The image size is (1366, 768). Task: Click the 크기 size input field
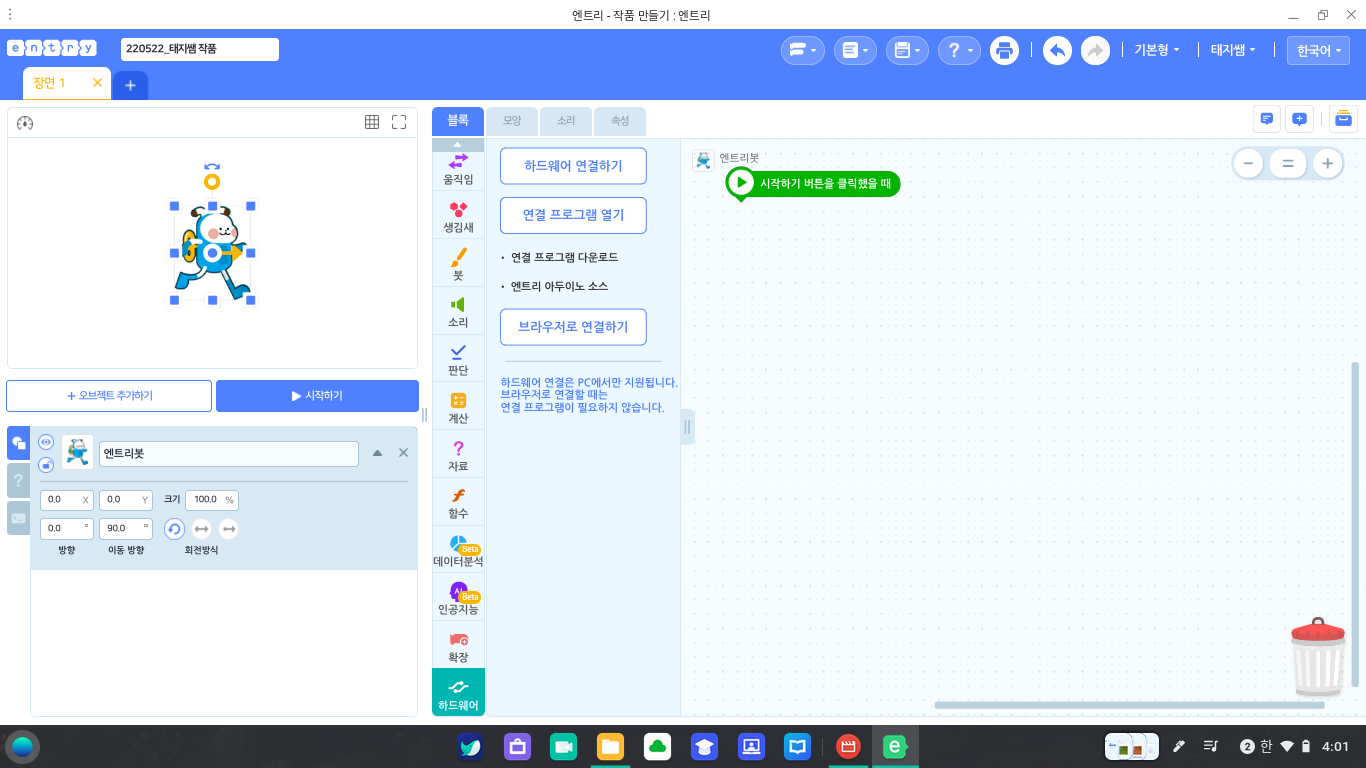click(212, 500)
